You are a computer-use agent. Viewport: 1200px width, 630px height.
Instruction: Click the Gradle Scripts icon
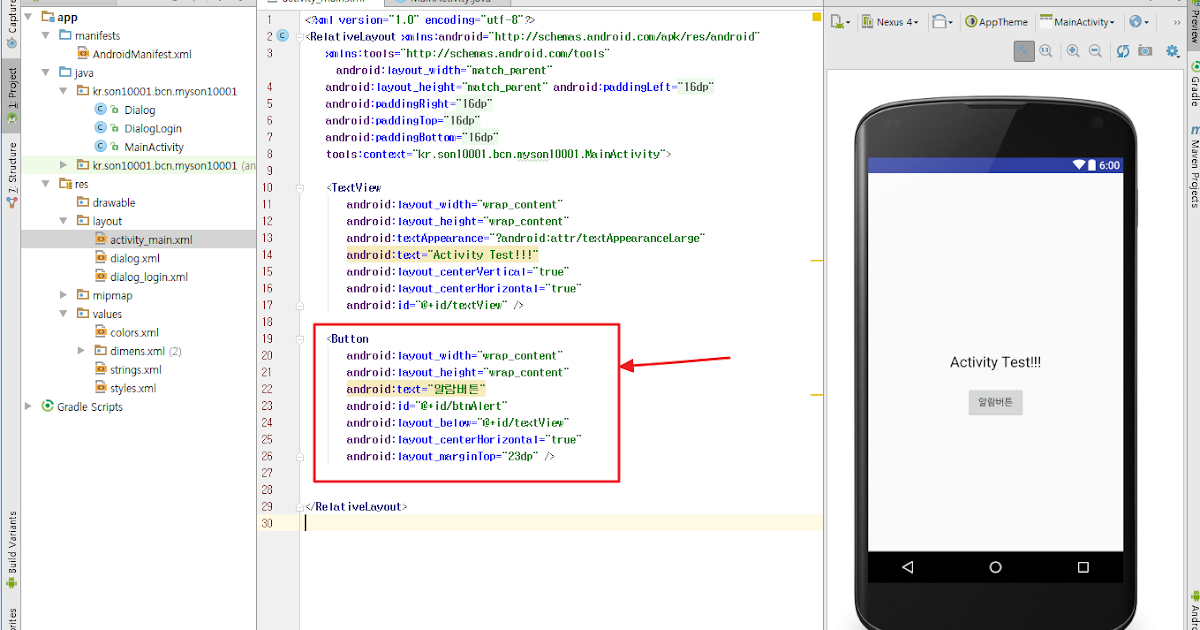pyautogui.click(x=48, y=407)
